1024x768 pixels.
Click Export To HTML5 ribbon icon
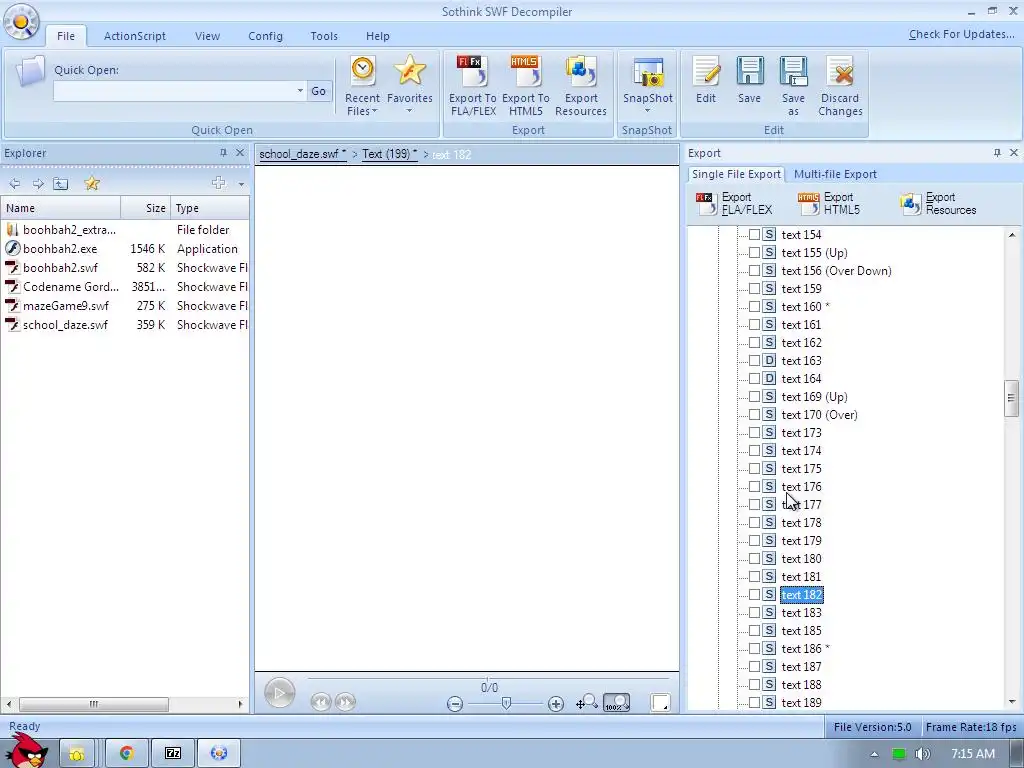(x=525, y=86)
